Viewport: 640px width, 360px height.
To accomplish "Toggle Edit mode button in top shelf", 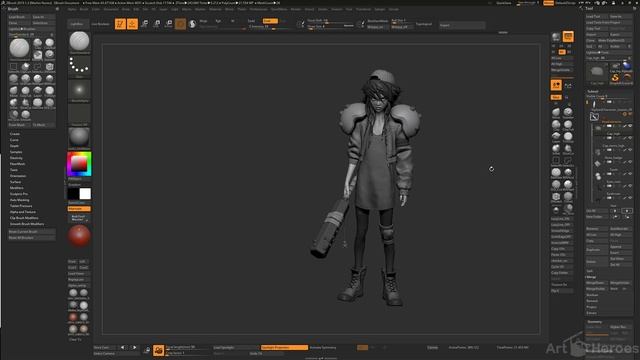I will [120, 24].
